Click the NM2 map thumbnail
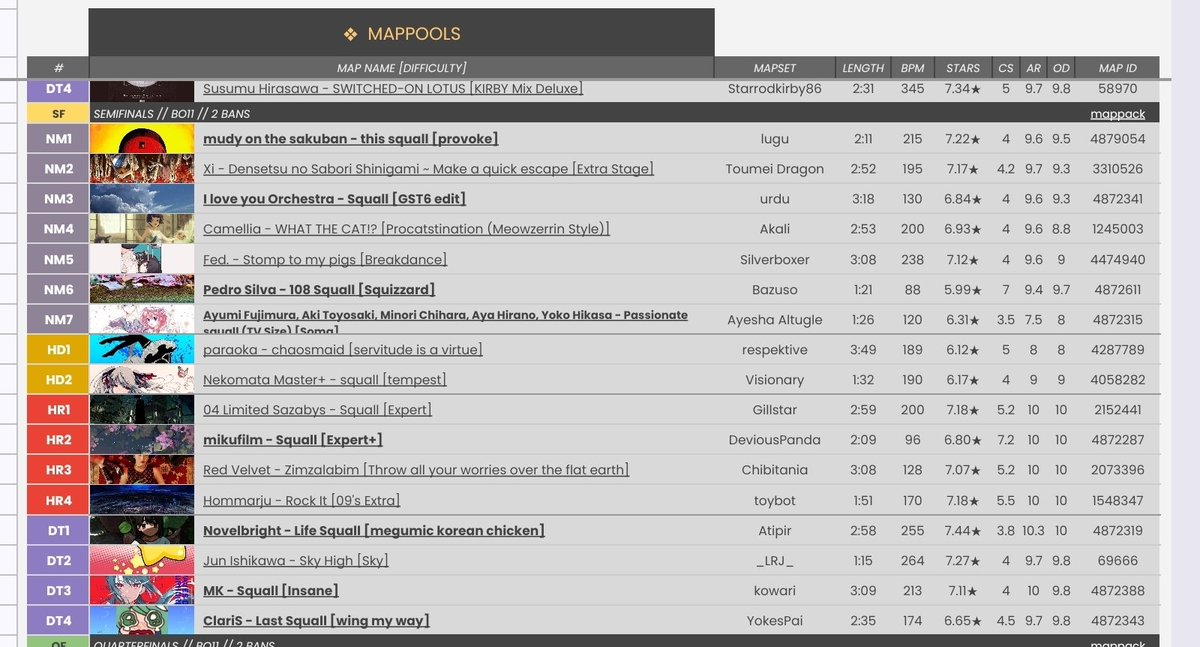 coord(142,169)
